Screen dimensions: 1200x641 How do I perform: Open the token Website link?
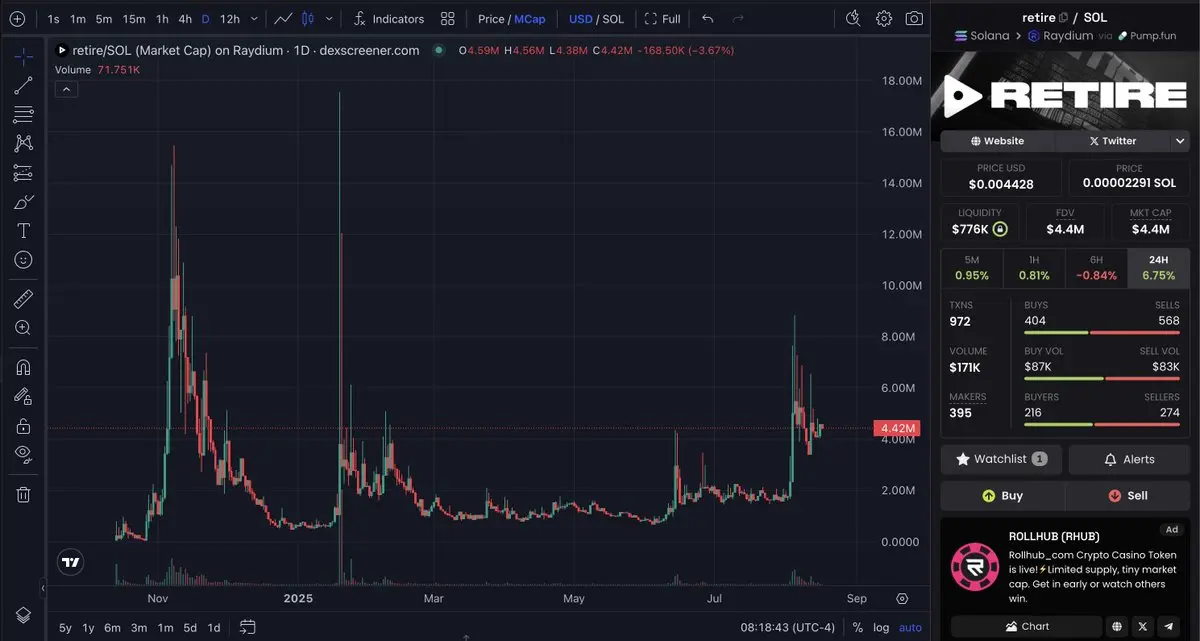(x=997, y=141)
